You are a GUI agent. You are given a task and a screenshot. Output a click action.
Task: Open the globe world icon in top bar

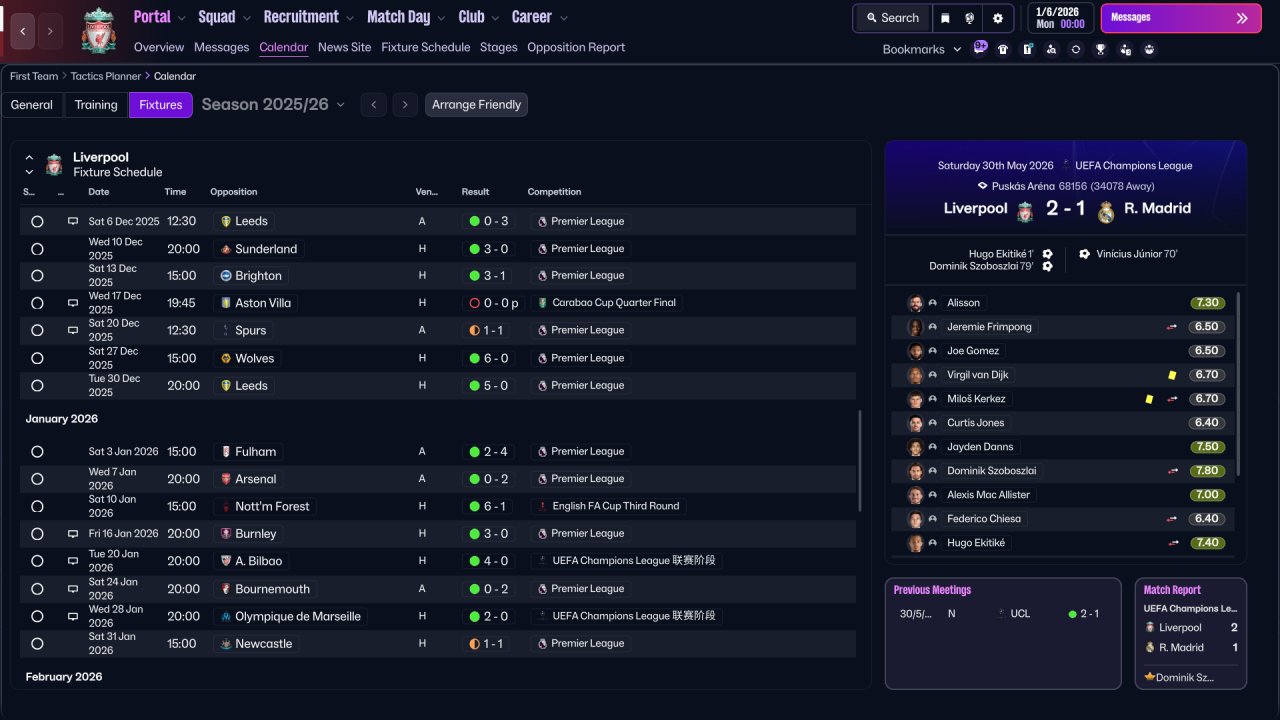[x=970, y=18]
